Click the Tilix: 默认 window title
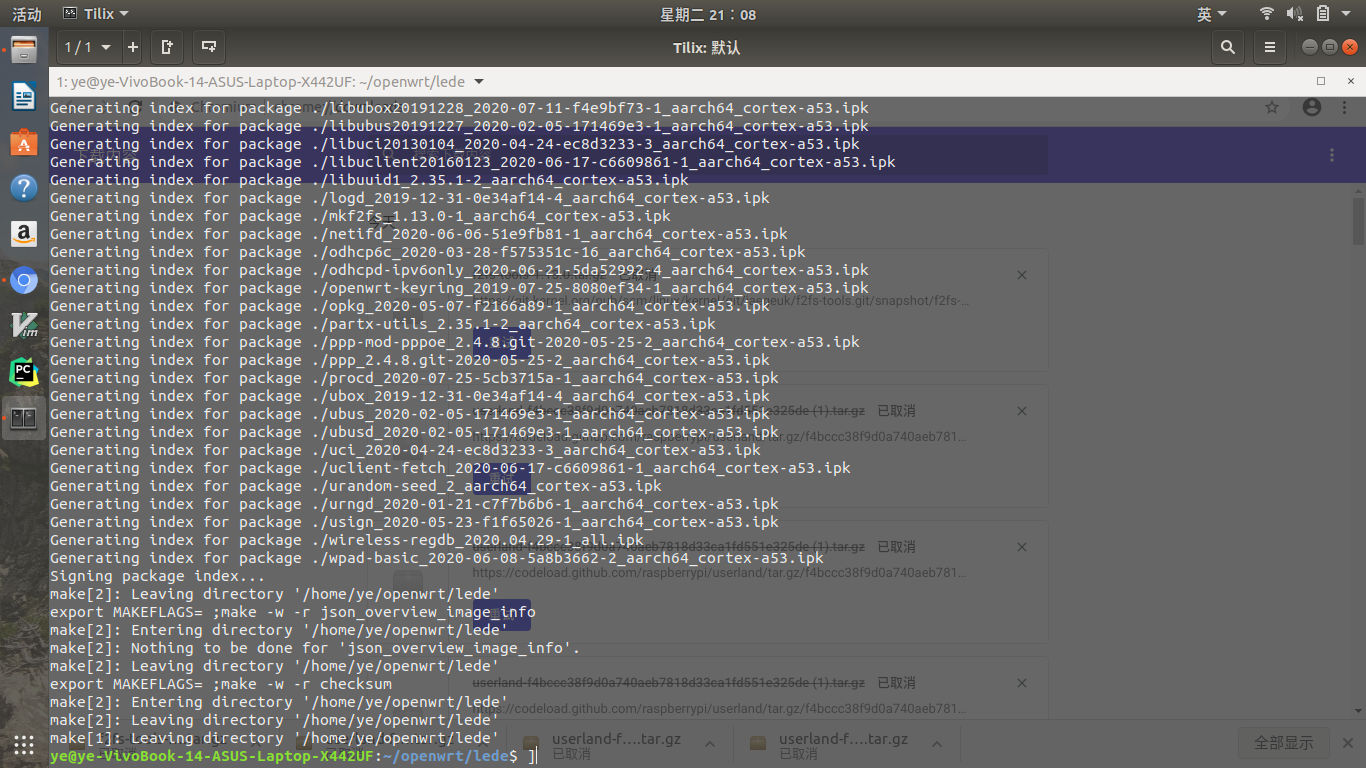The height and width of the screenshot is (768, 1366). pos(707,47)
